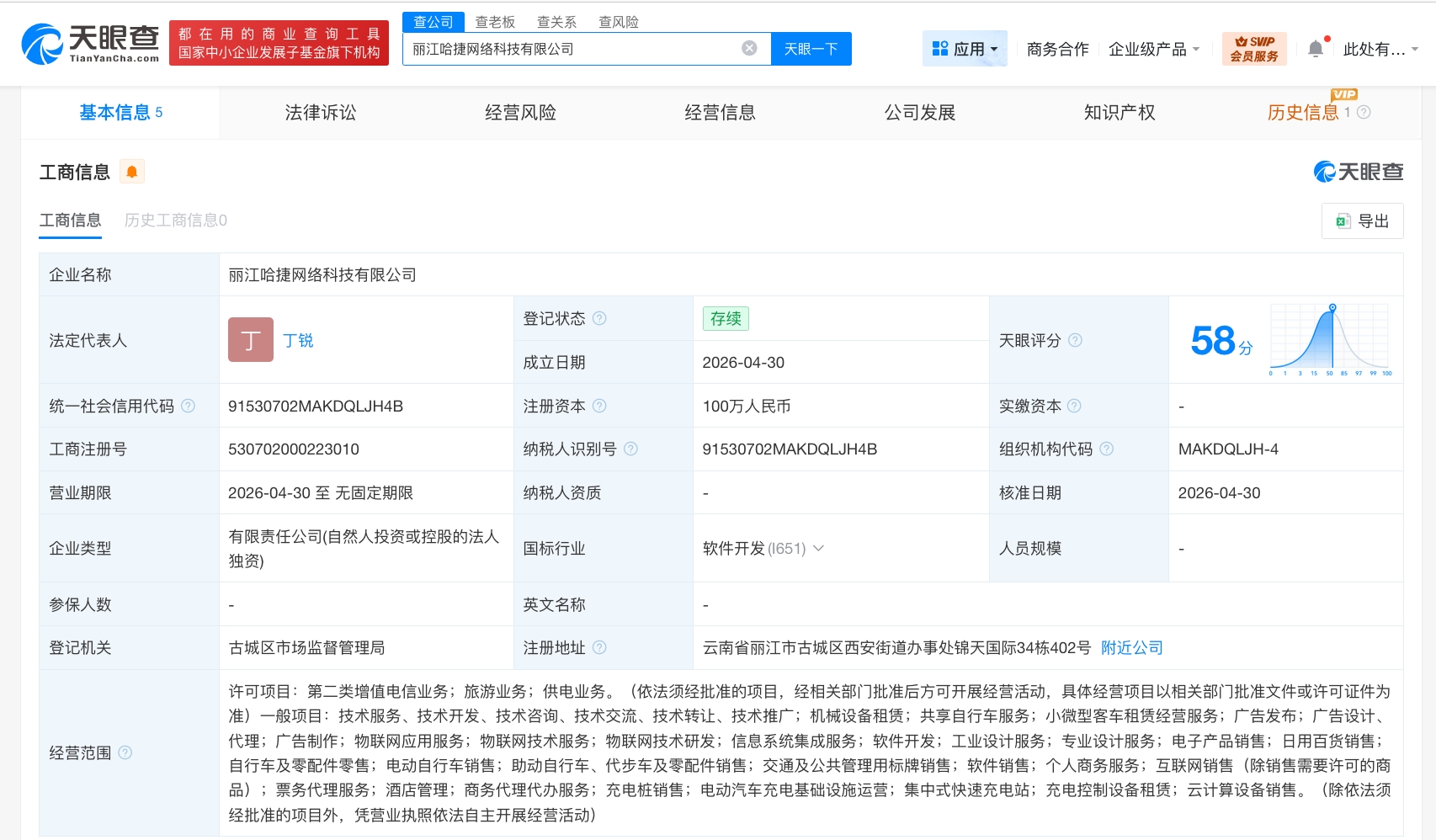Click the help icon next to 经营范围
Image resolution: width=1436 pixels, height=840 pixels.
point(125,752)
